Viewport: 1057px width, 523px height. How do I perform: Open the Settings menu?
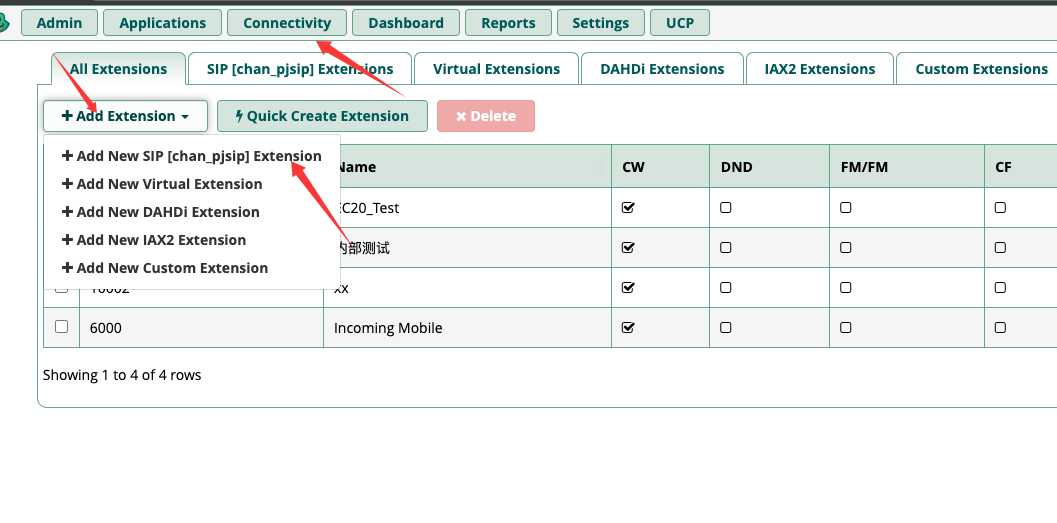point(600,23)
